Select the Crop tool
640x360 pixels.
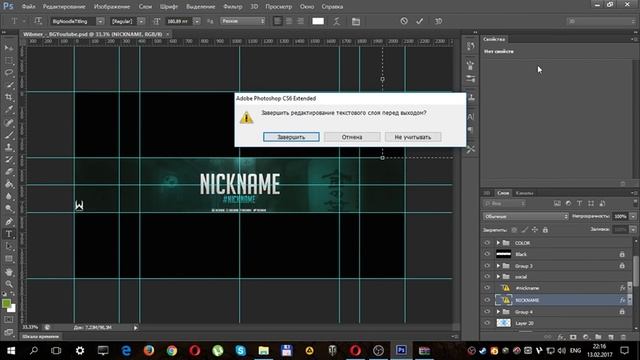(x=9, y=97)
